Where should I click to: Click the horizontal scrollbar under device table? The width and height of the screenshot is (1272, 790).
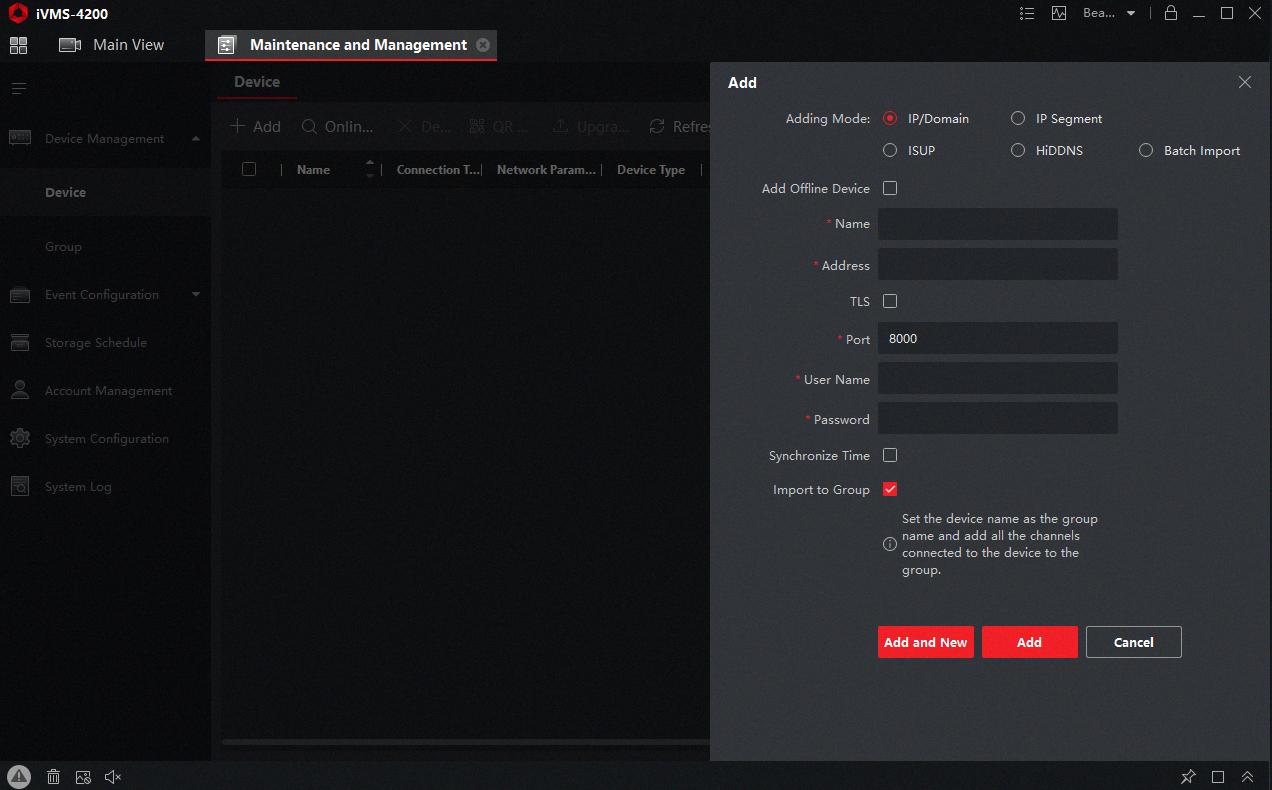pos(465,742)
